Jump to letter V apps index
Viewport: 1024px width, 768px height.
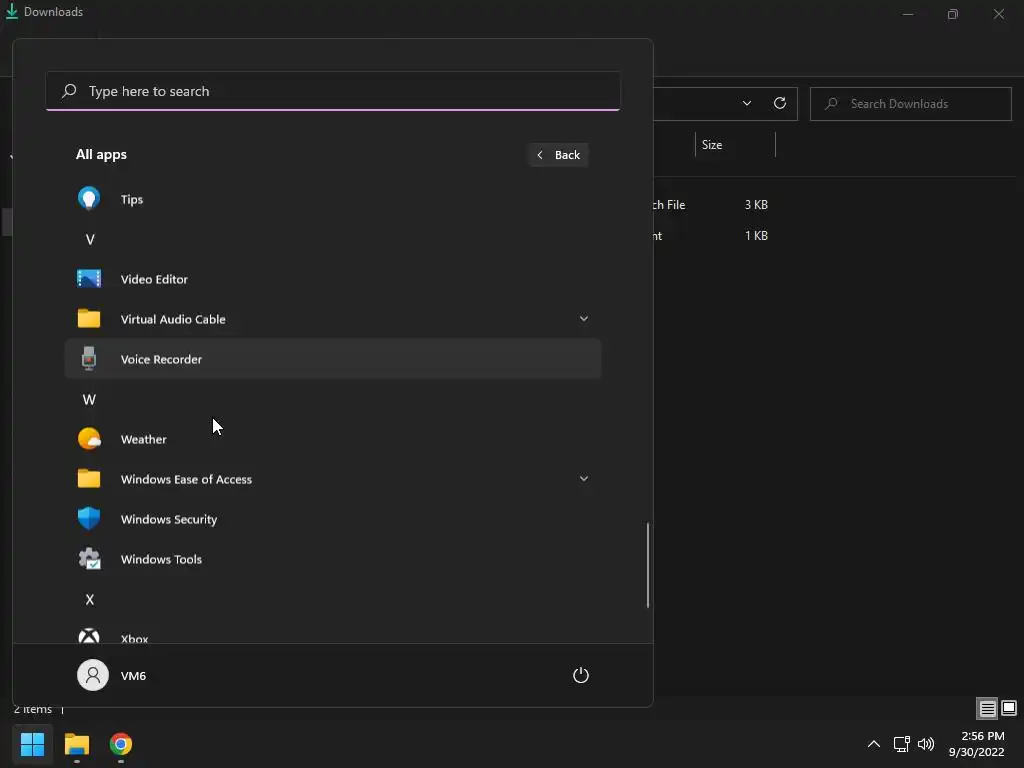point(90,240)
